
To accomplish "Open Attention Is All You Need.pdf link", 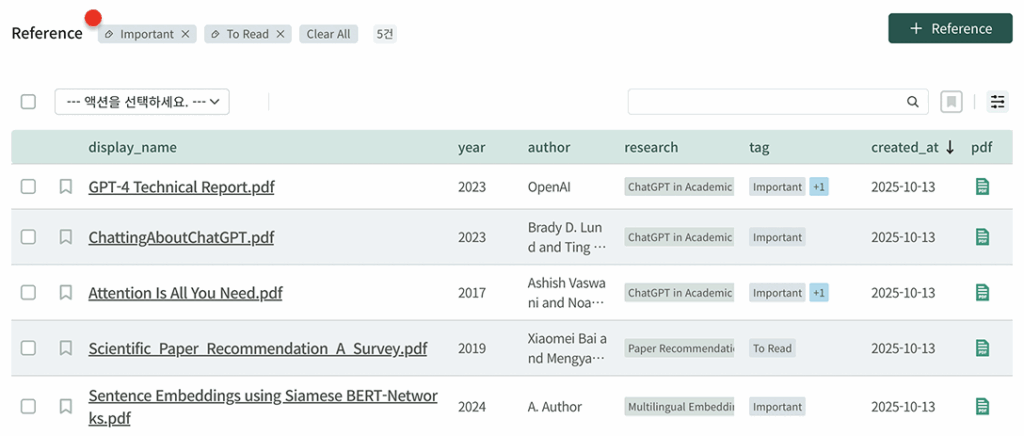I will point(185,293).
